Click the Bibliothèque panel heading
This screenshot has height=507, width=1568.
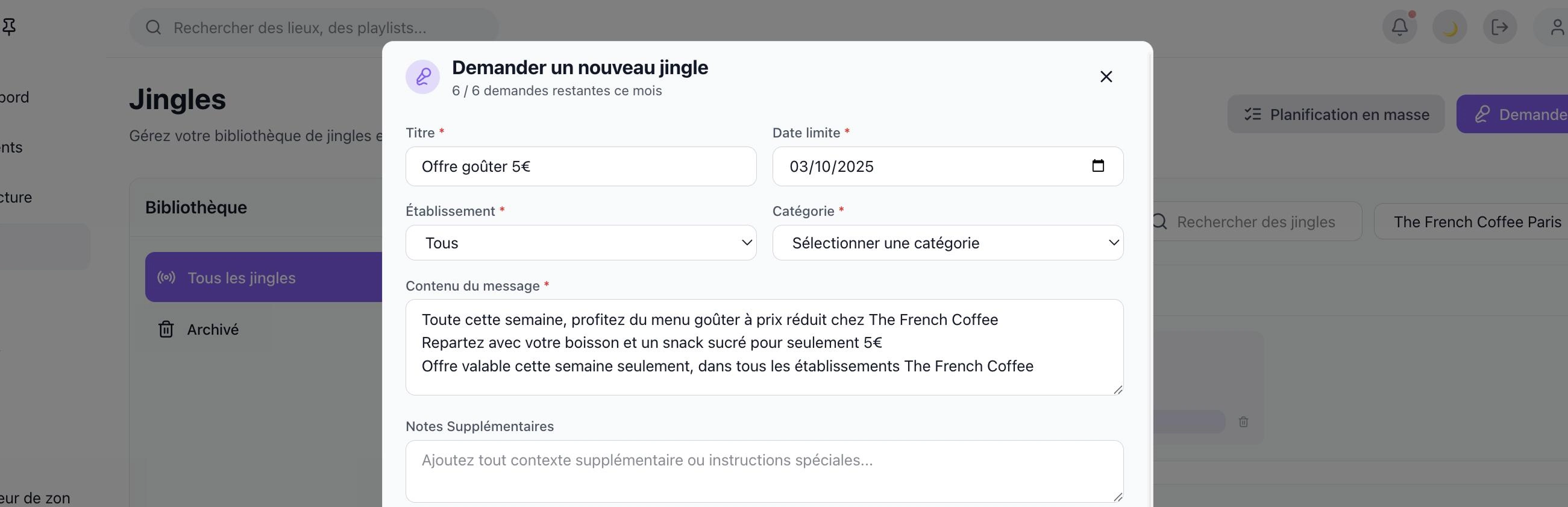click(196, 207)
